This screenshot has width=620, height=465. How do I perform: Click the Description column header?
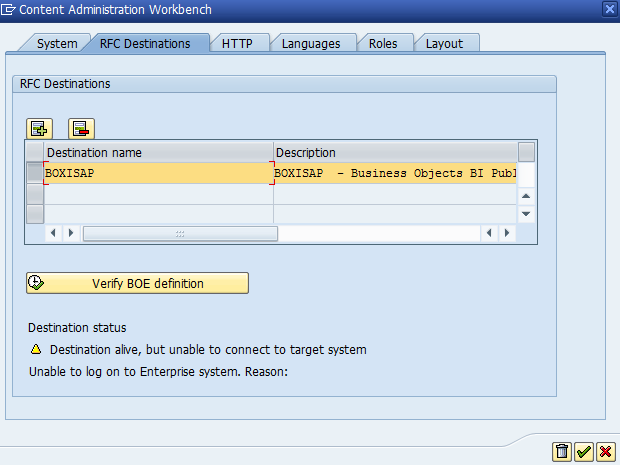(x=395, y=152)
